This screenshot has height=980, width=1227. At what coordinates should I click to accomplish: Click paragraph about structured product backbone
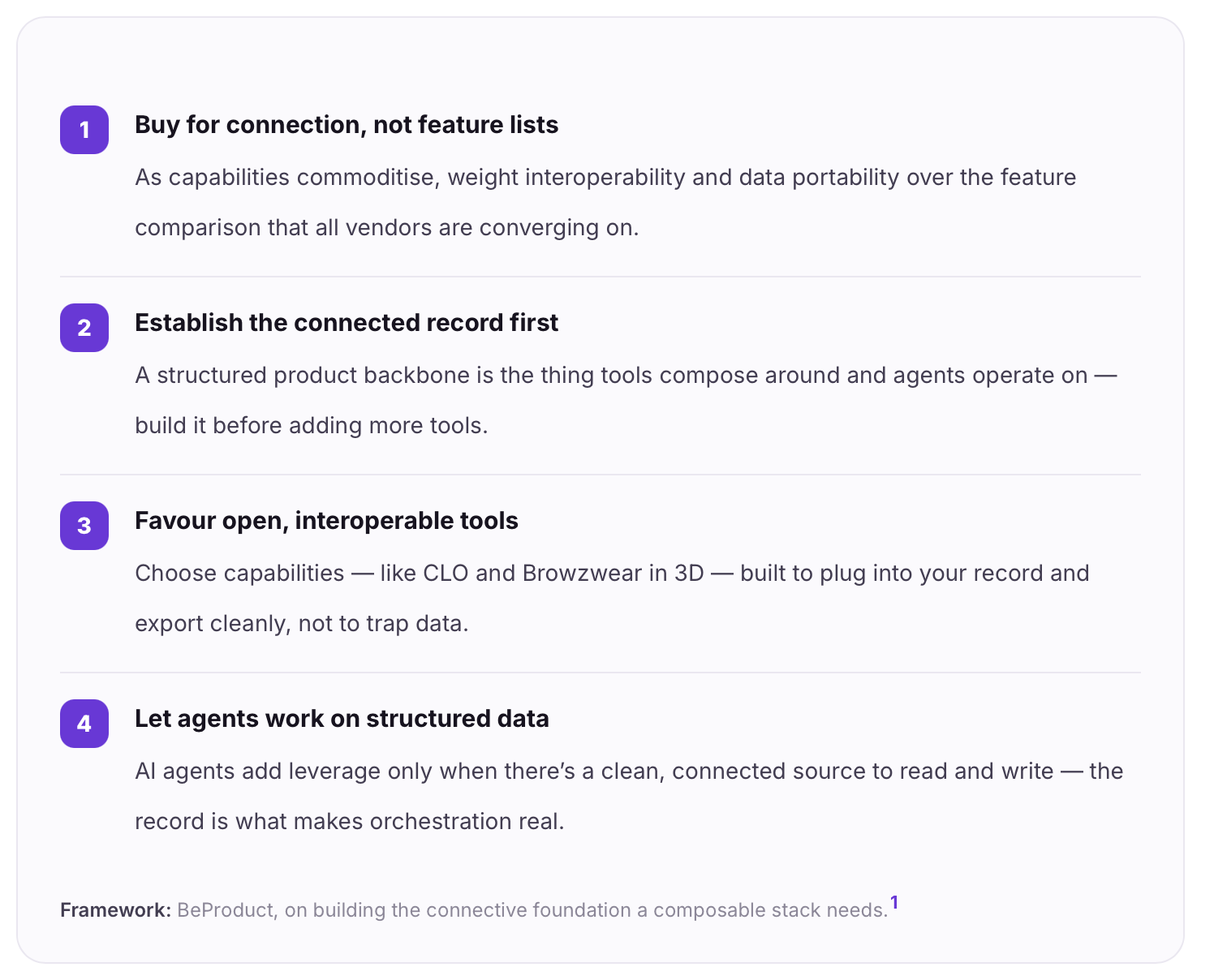click(x=626, y=401)
